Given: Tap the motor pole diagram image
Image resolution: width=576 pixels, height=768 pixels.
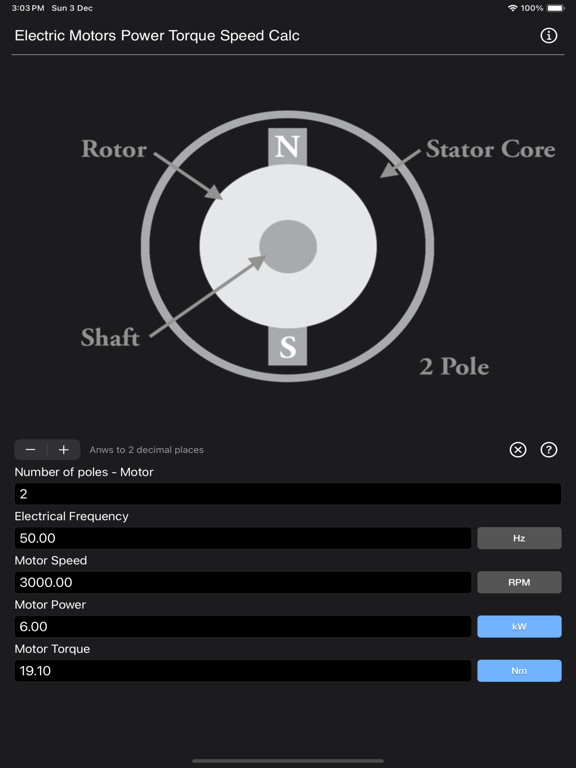Looking at the screenshot, I should [x=288, y=246].
